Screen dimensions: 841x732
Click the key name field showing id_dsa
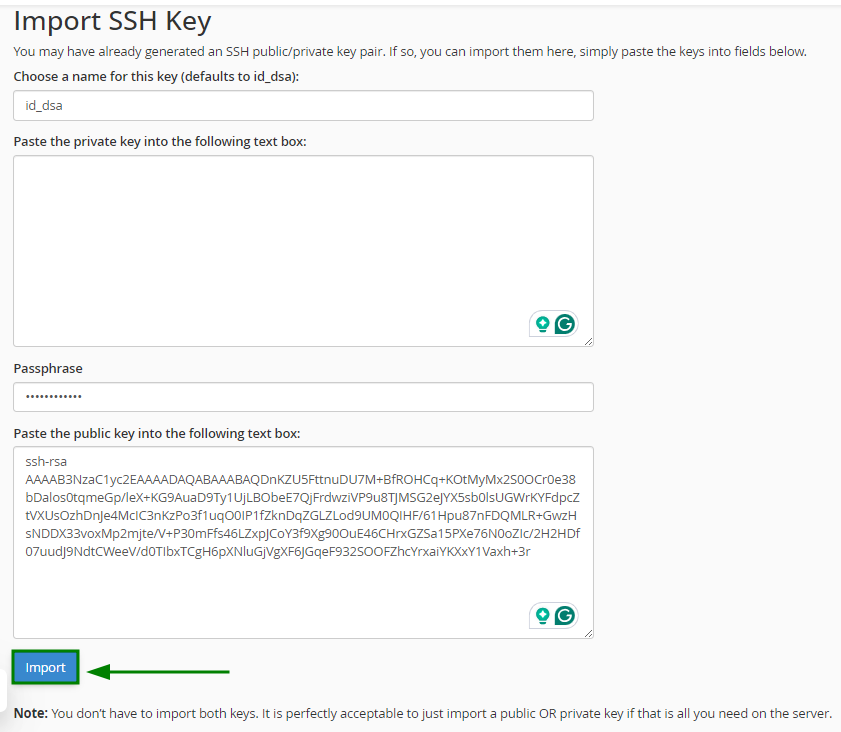300,105
